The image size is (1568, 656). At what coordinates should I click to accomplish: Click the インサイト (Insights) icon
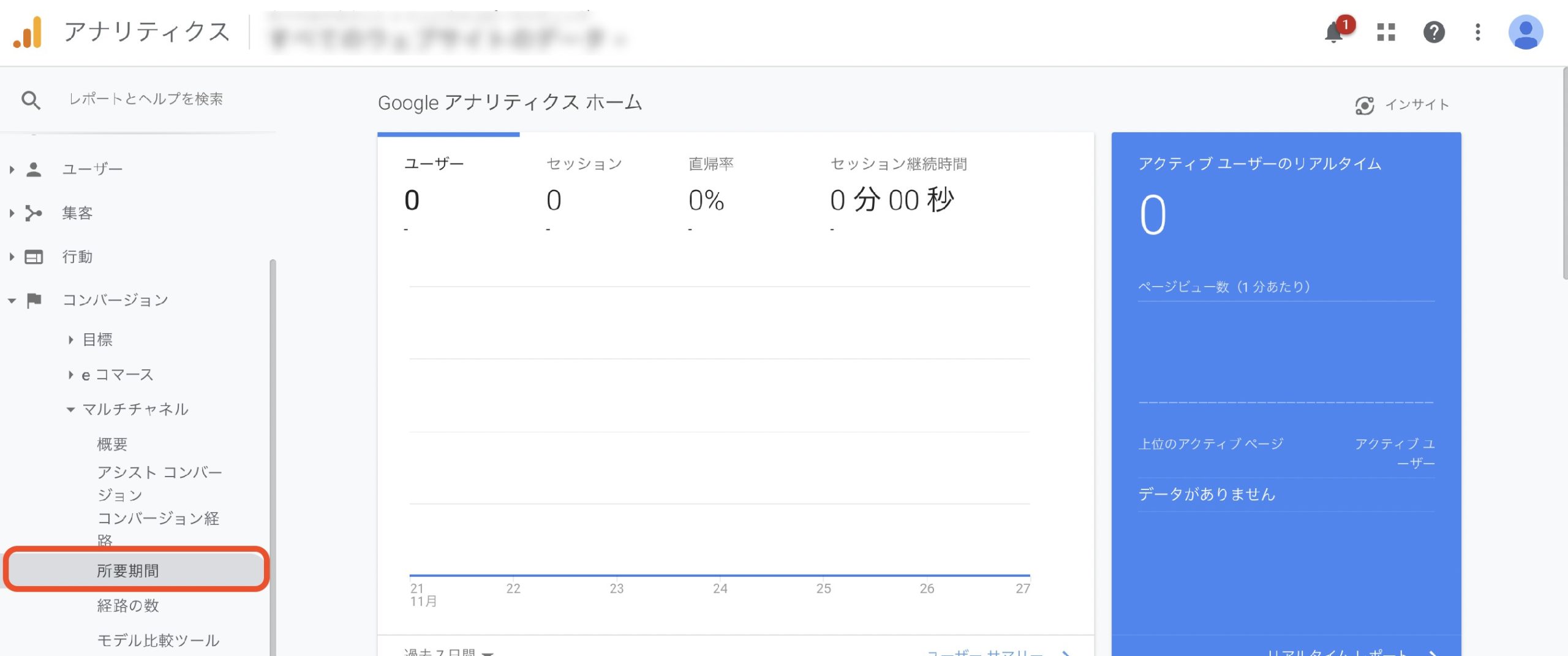(x=1365, y=104)
